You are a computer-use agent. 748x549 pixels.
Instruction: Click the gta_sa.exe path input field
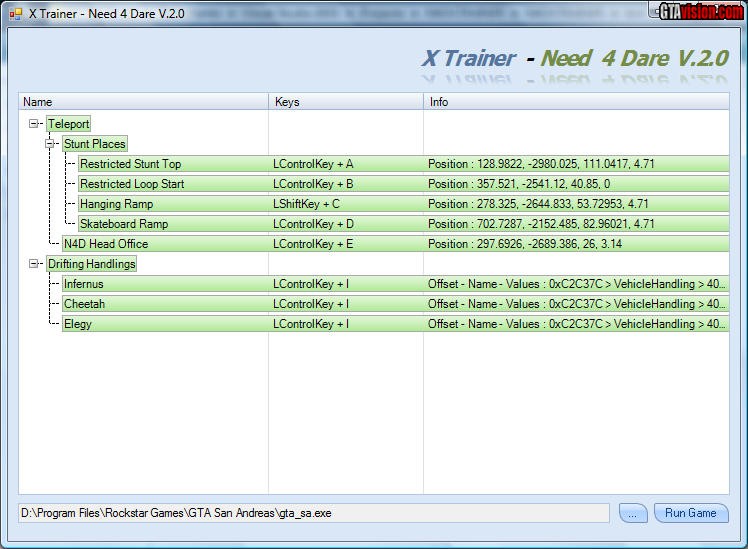[313, 513]
